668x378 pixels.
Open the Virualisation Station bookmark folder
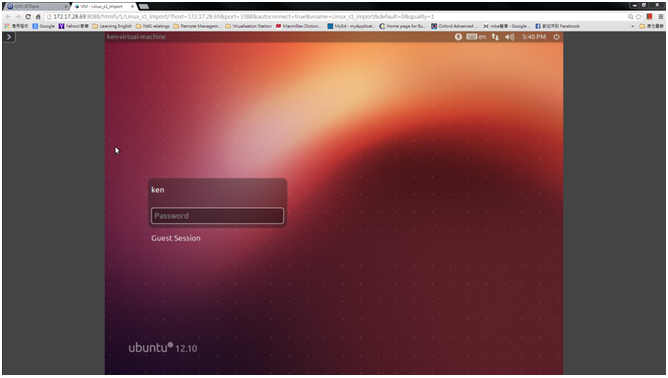point(248,26)
